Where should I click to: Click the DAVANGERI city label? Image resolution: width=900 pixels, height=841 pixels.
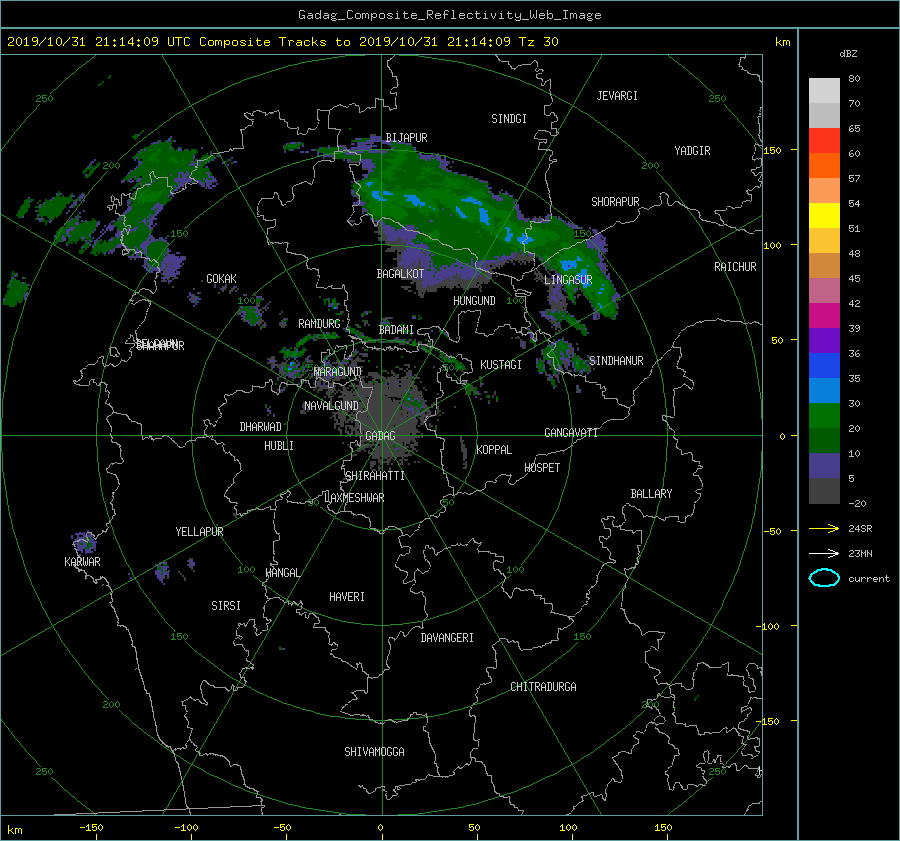(447, 638)
